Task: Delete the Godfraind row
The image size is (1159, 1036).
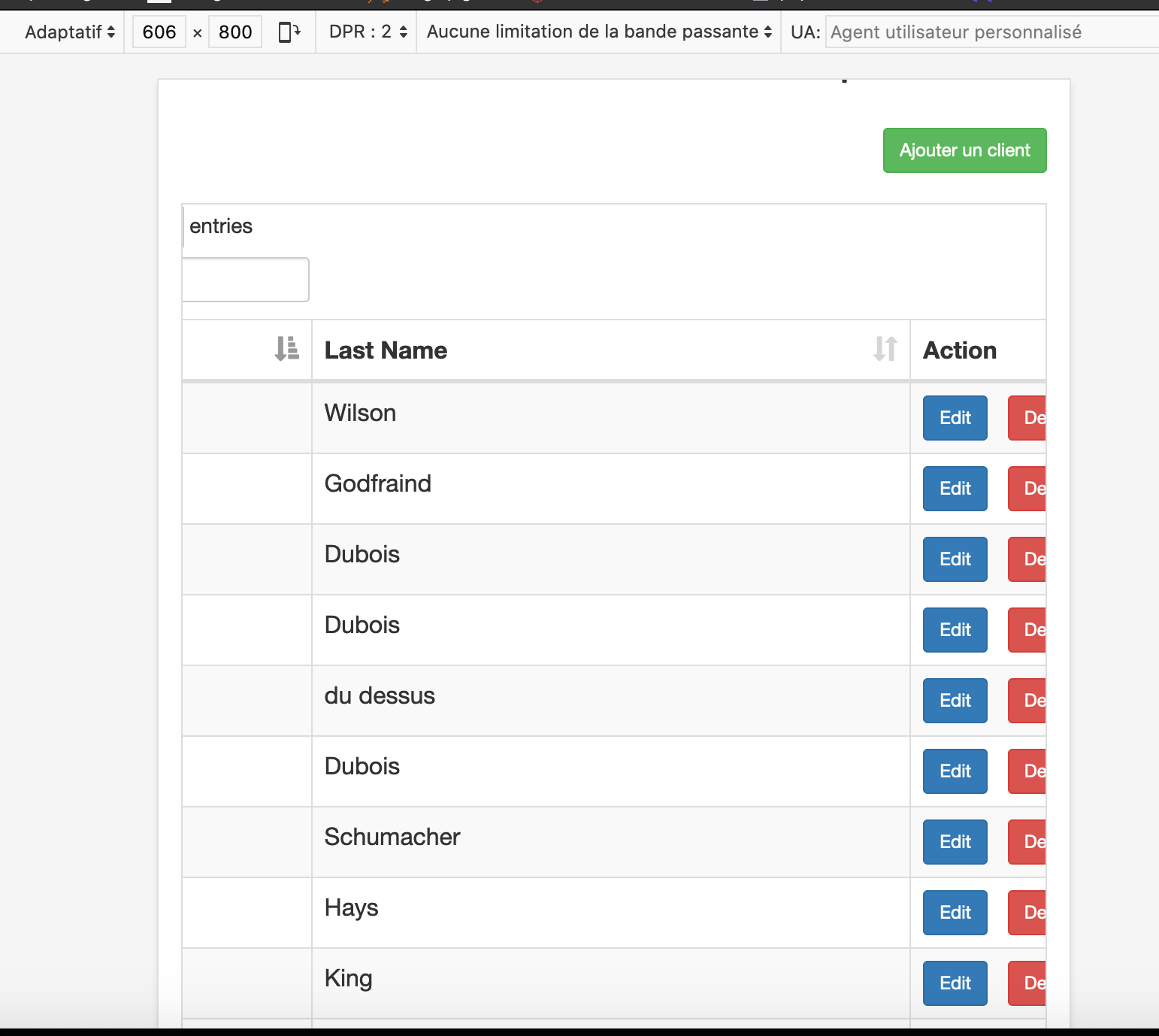Action: [x=1027, y=489]
